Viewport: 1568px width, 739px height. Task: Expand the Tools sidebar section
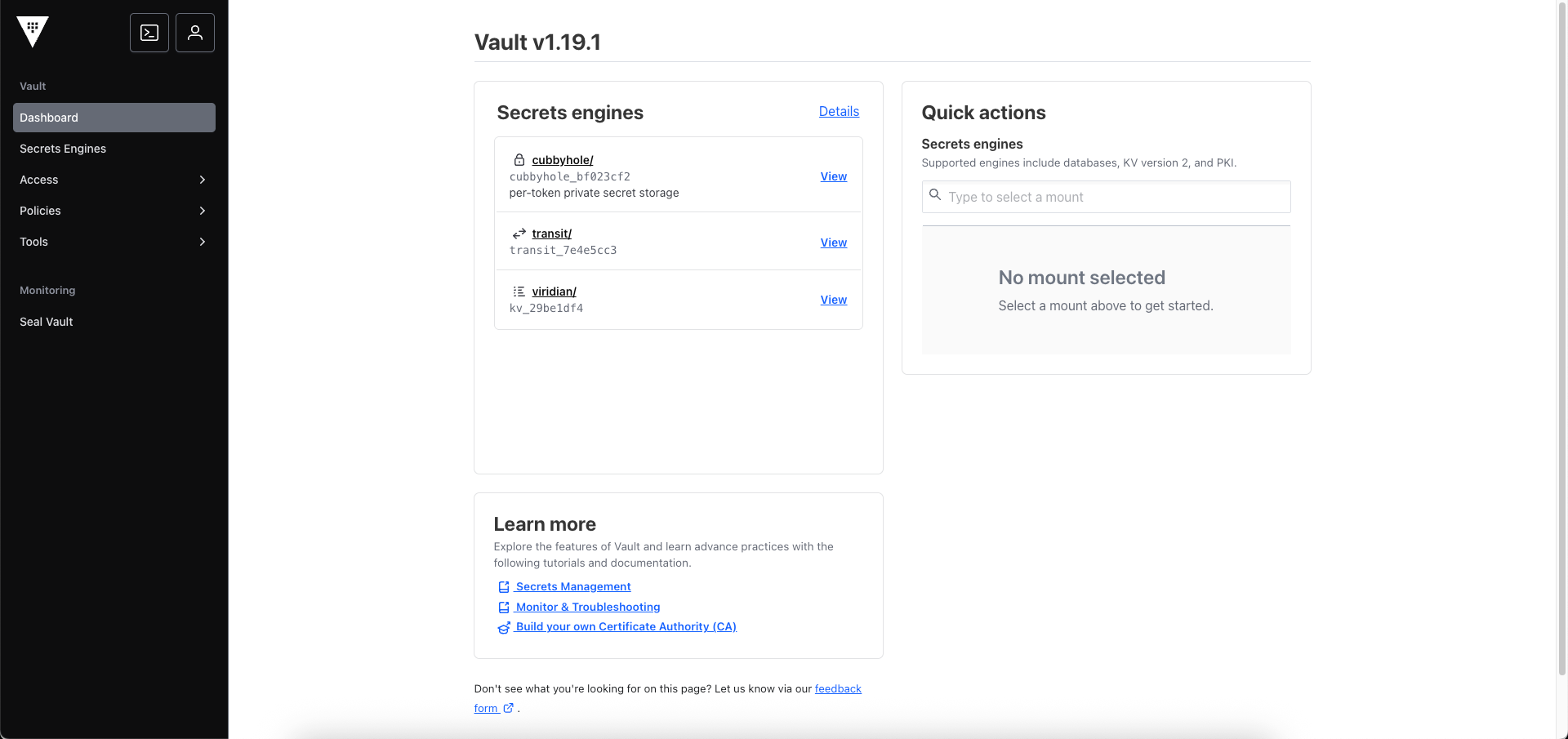click(x=114, y=242)
